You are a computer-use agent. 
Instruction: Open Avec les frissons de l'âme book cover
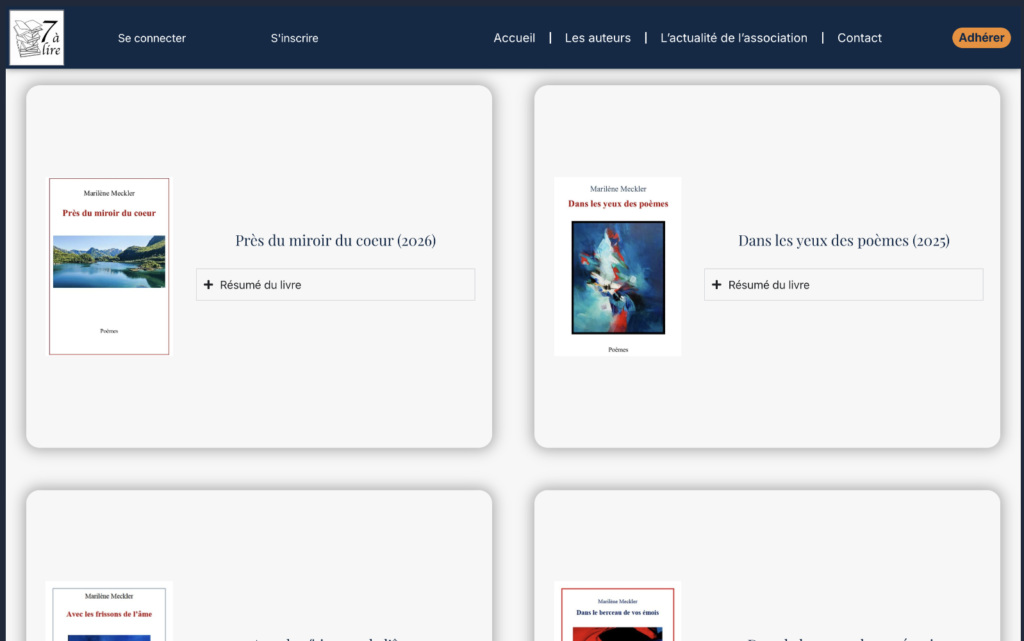(109, 611)
